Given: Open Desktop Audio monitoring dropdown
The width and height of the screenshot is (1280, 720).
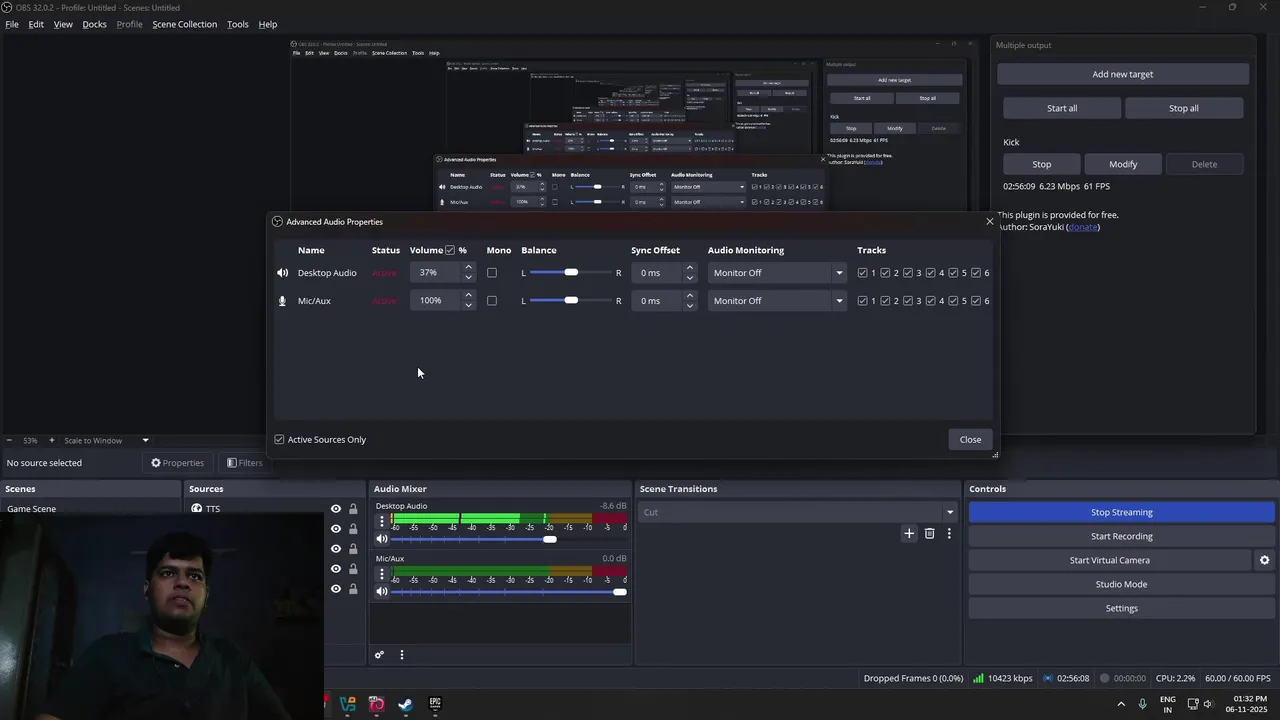Looking at the screenshot, I should [777, 273].
